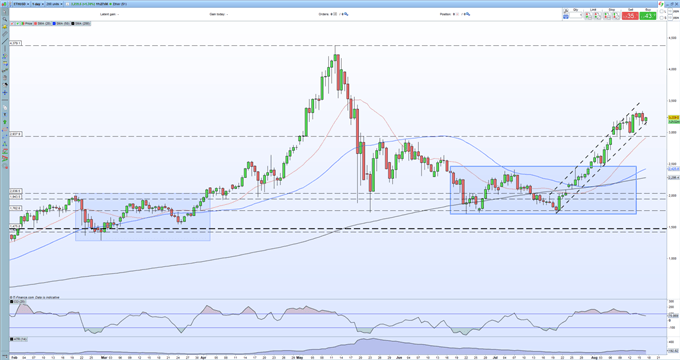680x360 pixels.
Task: Click the application logo icon at top-left
Action: pos(4,4)
